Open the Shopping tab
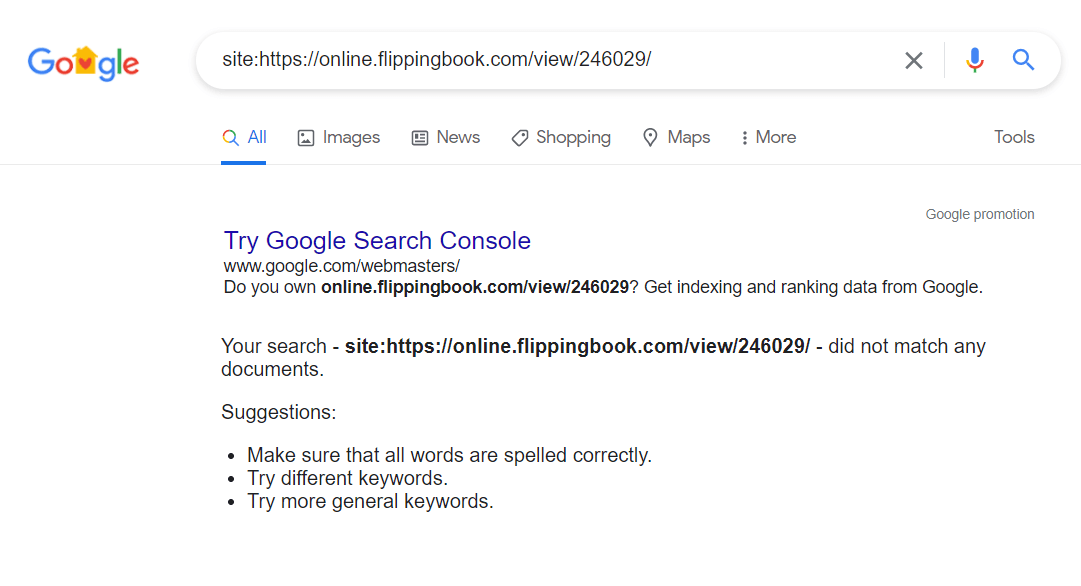Image resolution: width=1081 pixels, height=586 pixels. point(560,137)
